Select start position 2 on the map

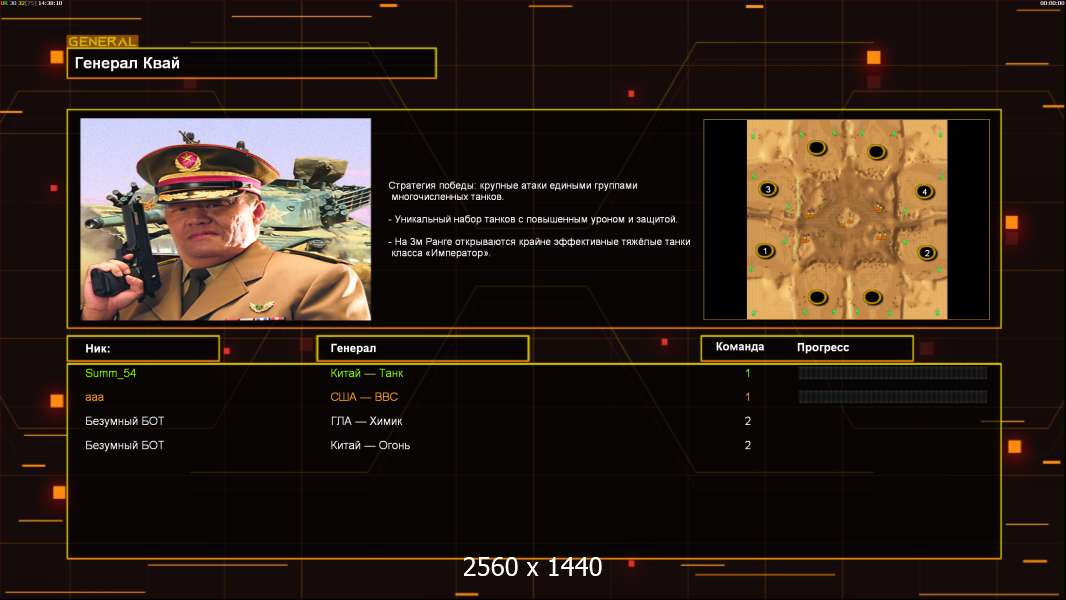click(x=926, y=253)
